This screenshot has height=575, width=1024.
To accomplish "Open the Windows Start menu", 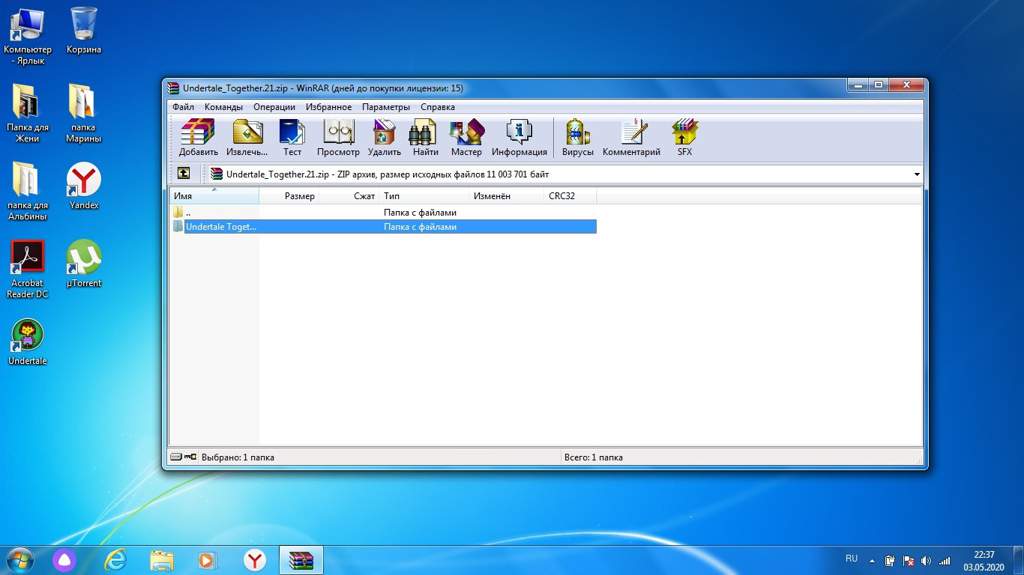I will 20,560.
